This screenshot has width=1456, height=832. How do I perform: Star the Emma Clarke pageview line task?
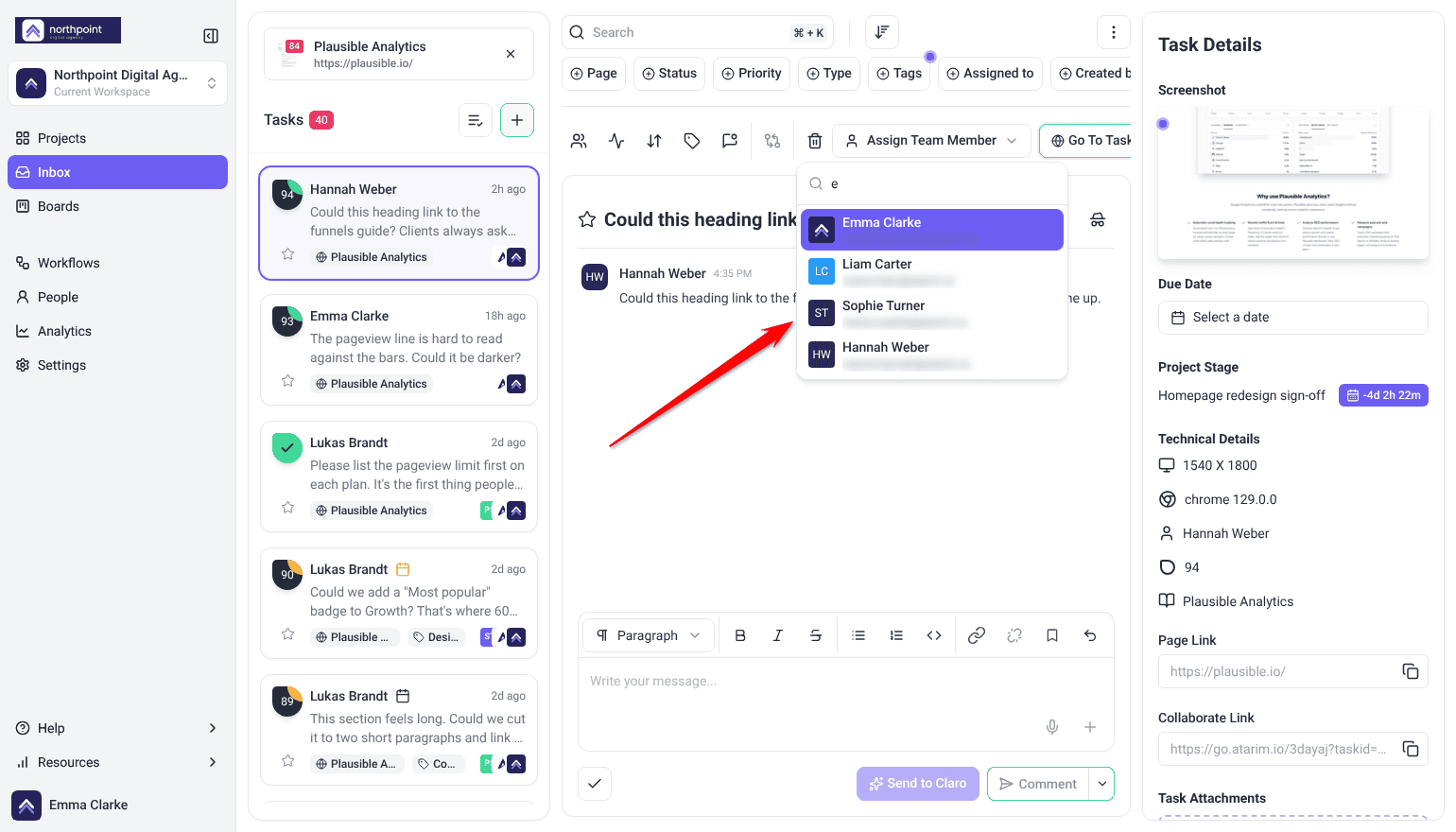pyautogui.click(x=288, y=381)
